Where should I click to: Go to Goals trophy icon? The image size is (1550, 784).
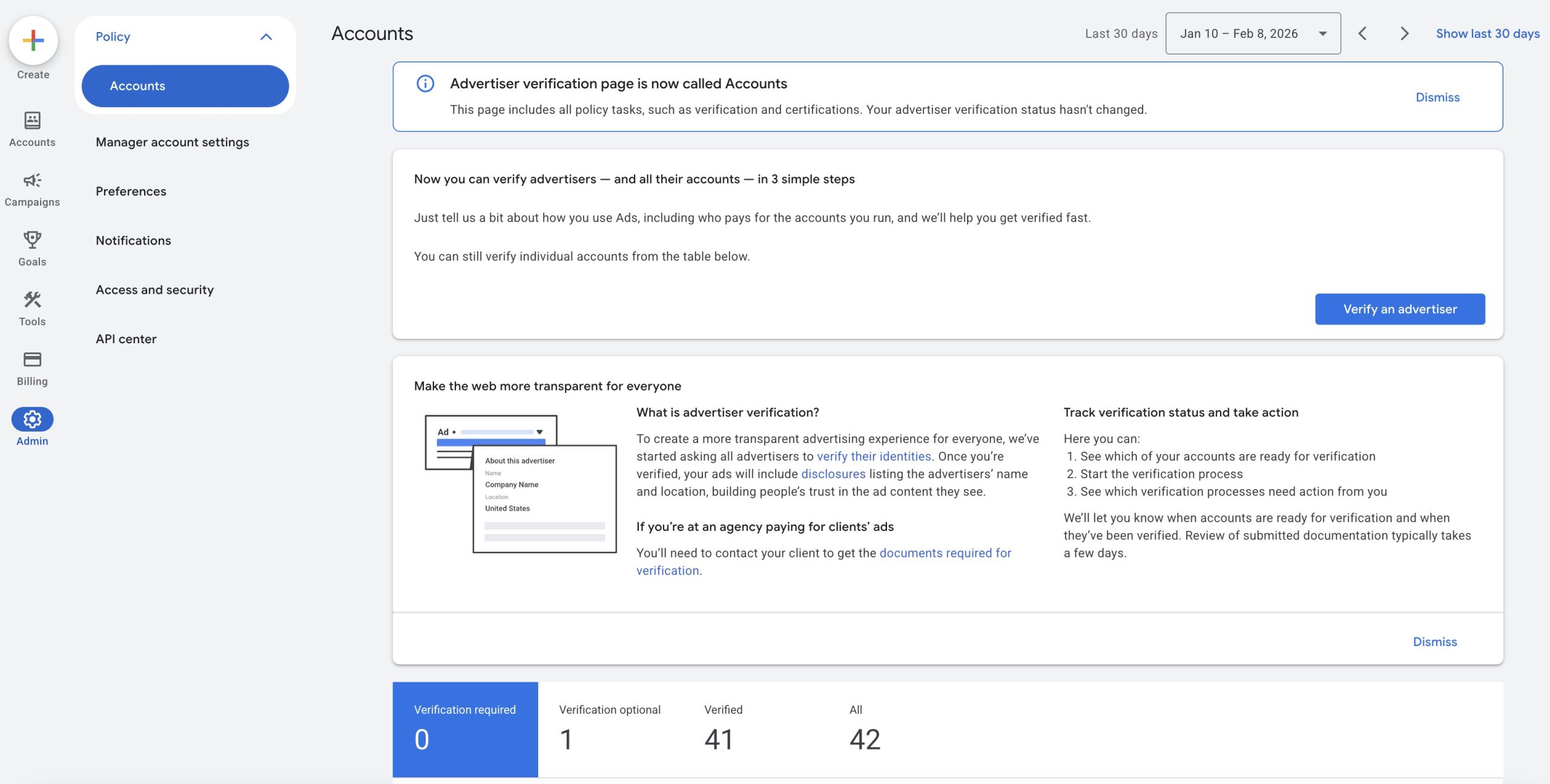pyautogui.click(x=32, y=240)
